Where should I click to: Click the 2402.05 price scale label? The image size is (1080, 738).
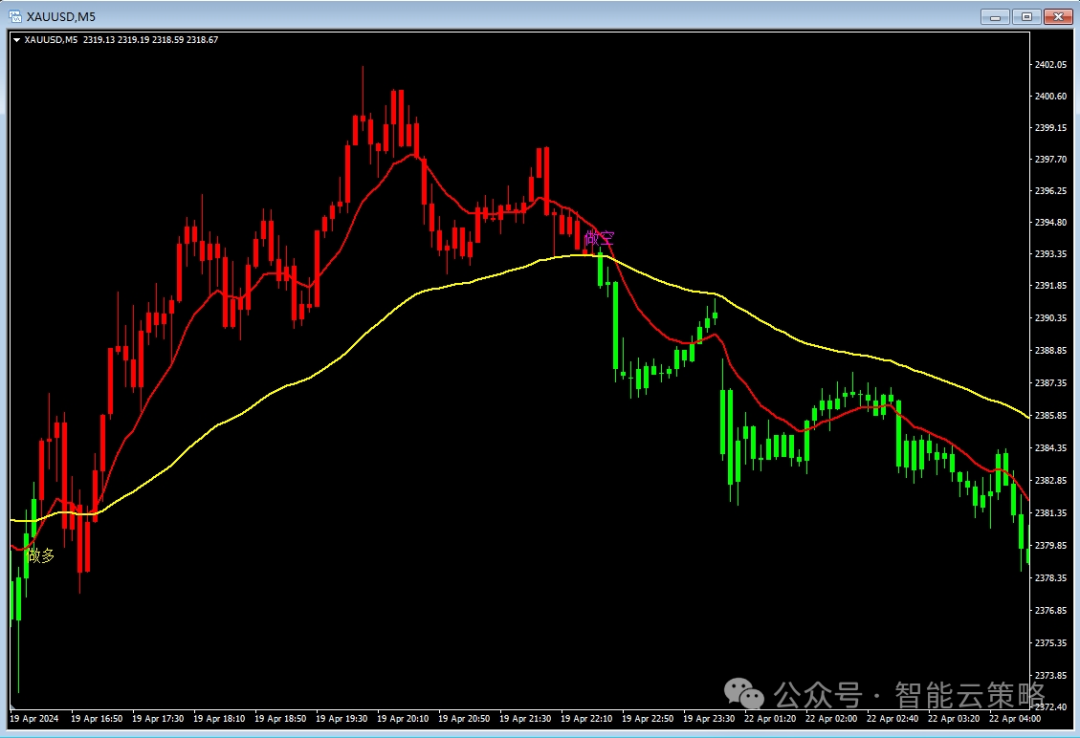tap(1050, 64)
